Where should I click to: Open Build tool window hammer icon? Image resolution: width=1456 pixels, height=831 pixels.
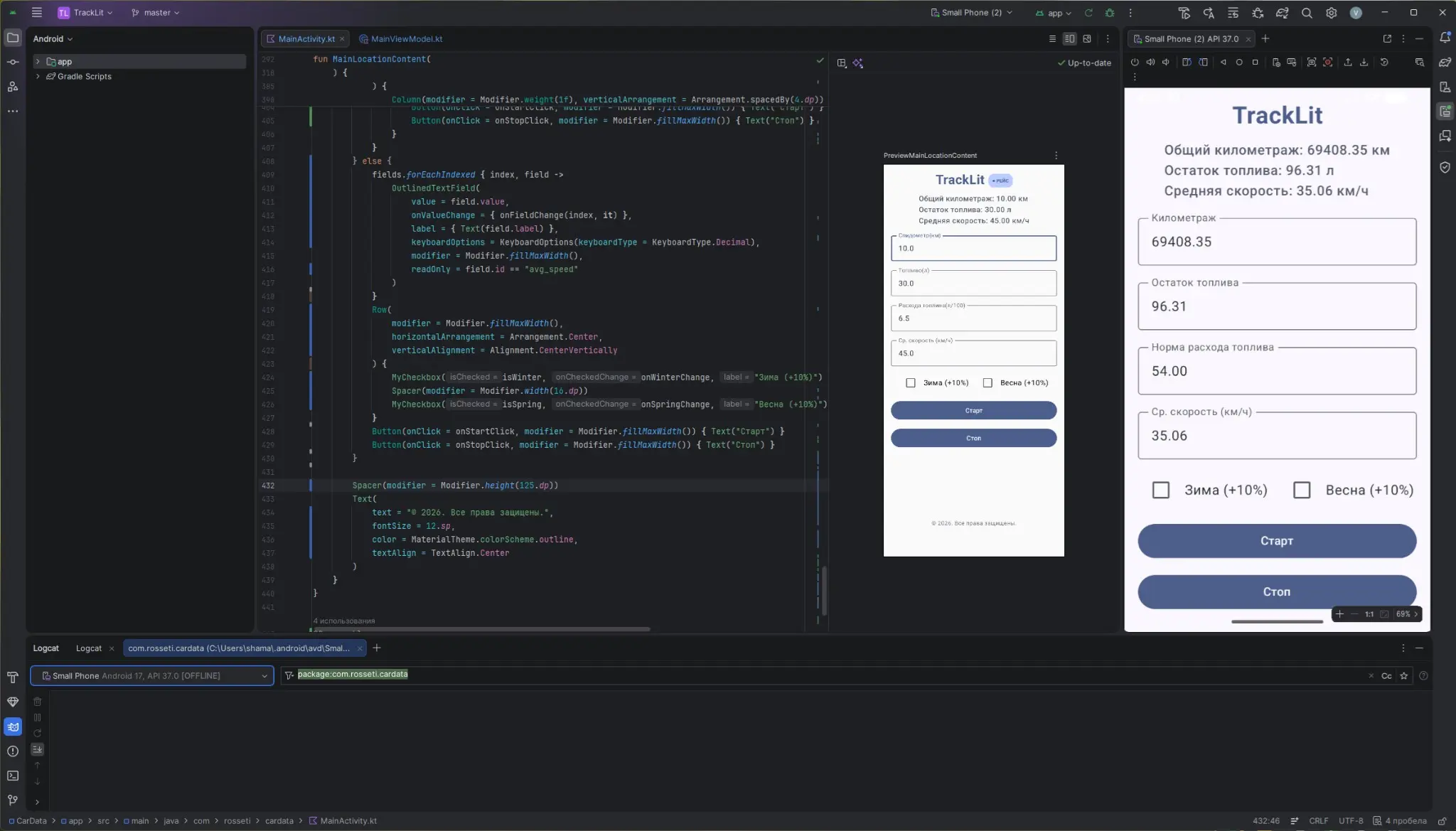coord(13,677)
